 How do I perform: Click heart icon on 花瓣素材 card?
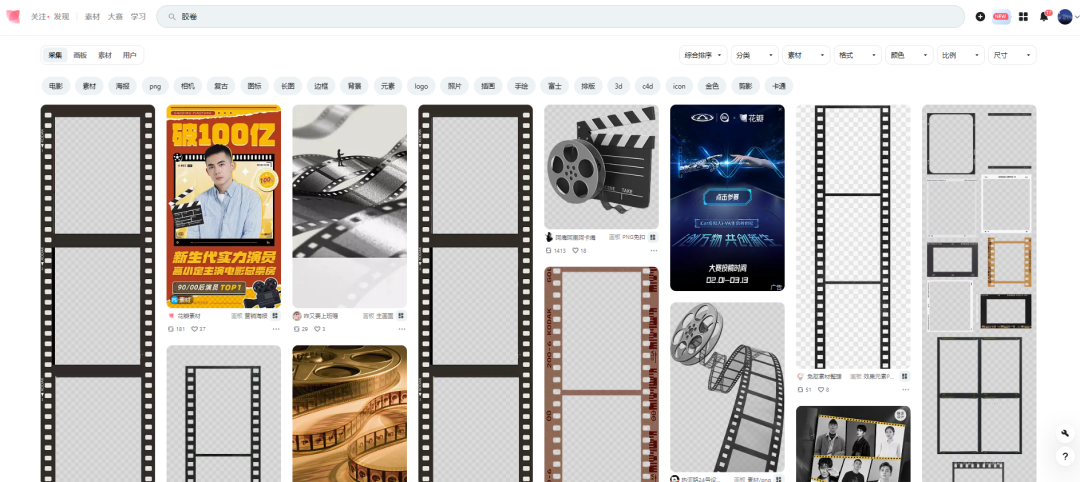point(194,329)
